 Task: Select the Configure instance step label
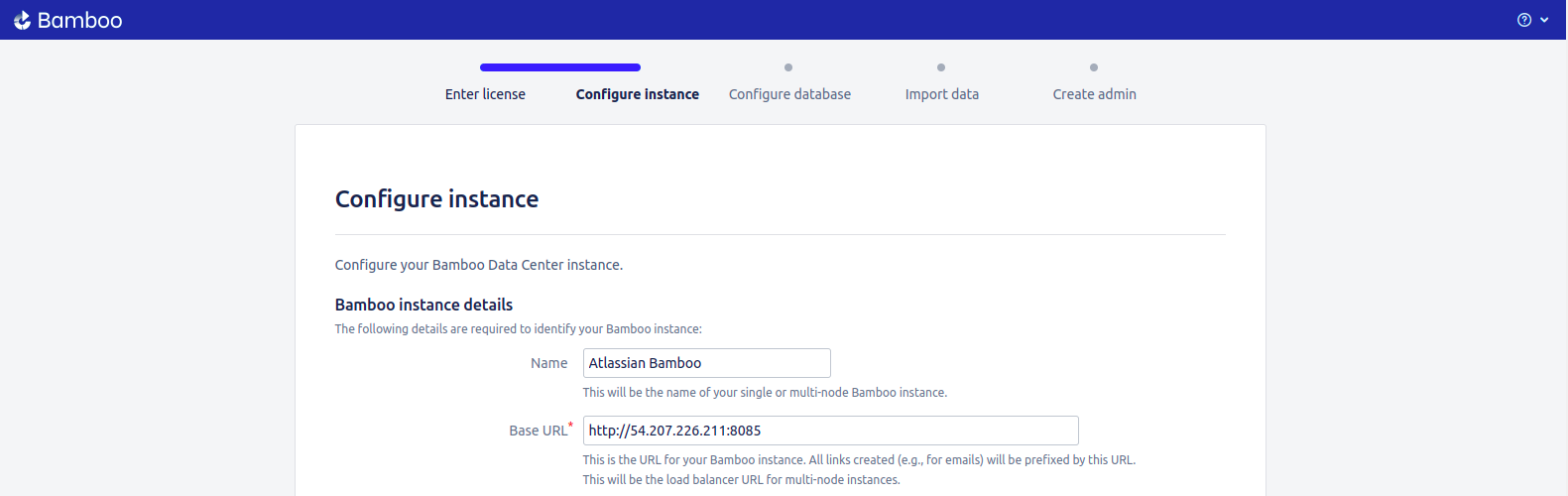coord(638,94)
